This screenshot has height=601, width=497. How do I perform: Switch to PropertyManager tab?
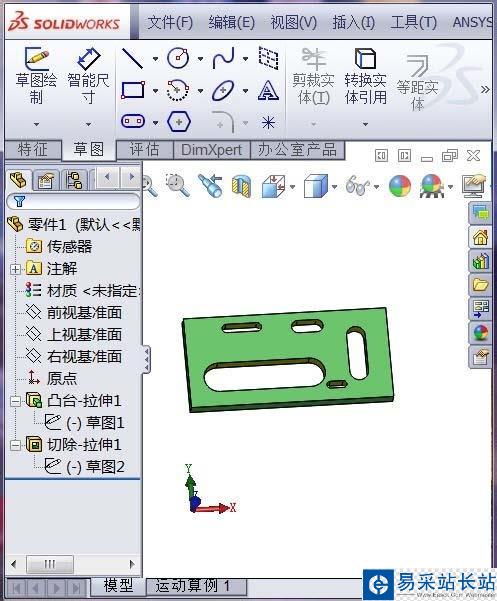click(46, 180)
